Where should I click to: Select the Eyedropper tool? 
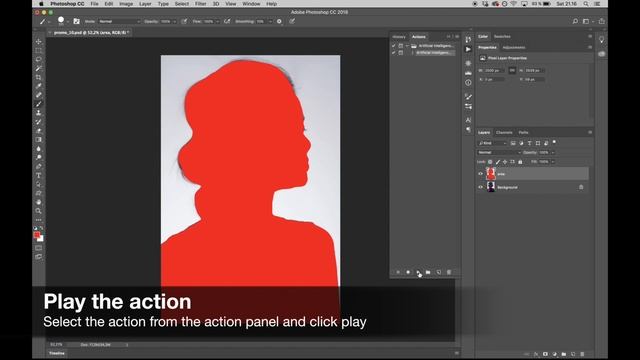coord(39,86)
